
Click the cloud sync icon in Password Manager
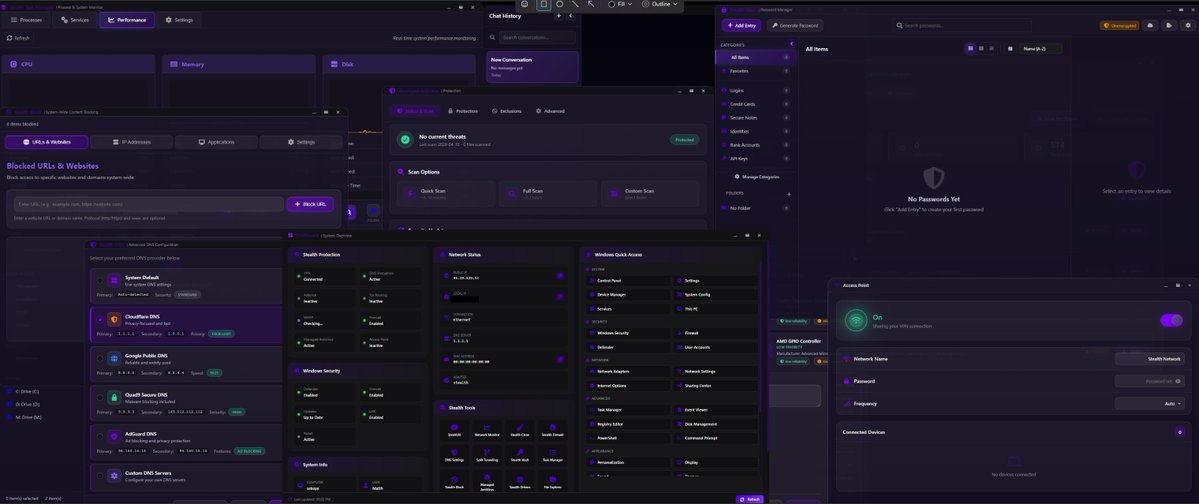pos(1150,25)
